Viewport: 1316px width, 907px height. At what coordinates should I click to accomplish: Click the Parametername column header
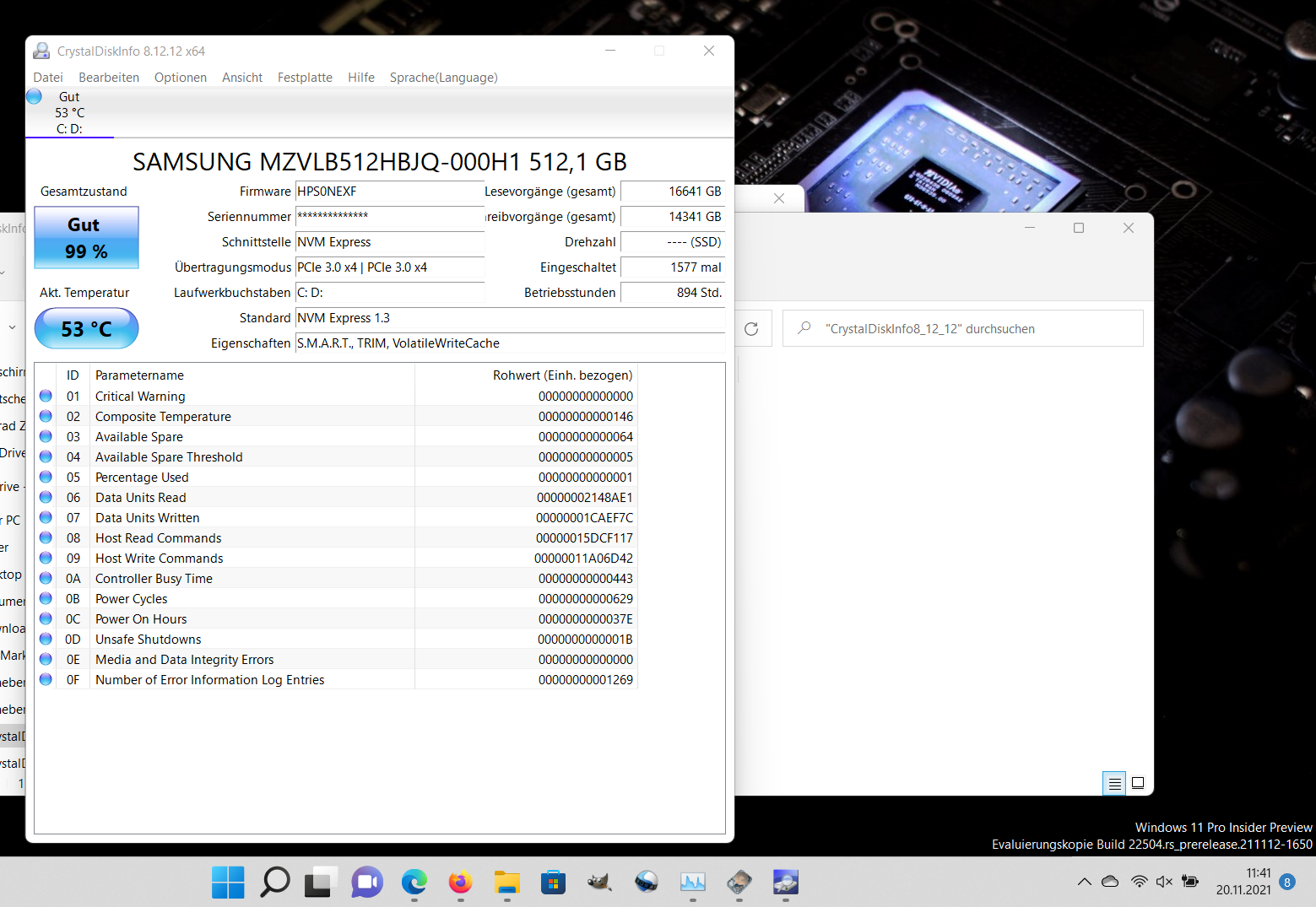[252, 375]
